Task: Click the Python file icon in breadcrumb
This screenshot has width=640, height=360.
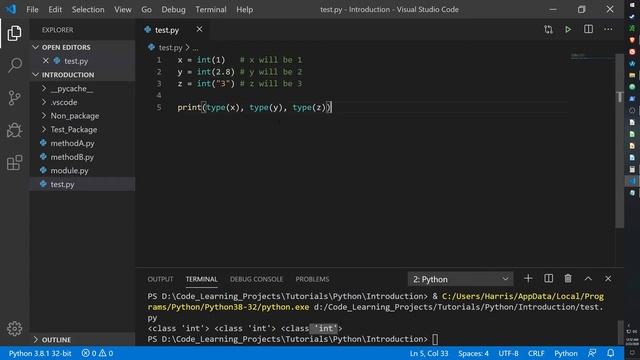Action: pyautogui.click(x=151, y=47)
